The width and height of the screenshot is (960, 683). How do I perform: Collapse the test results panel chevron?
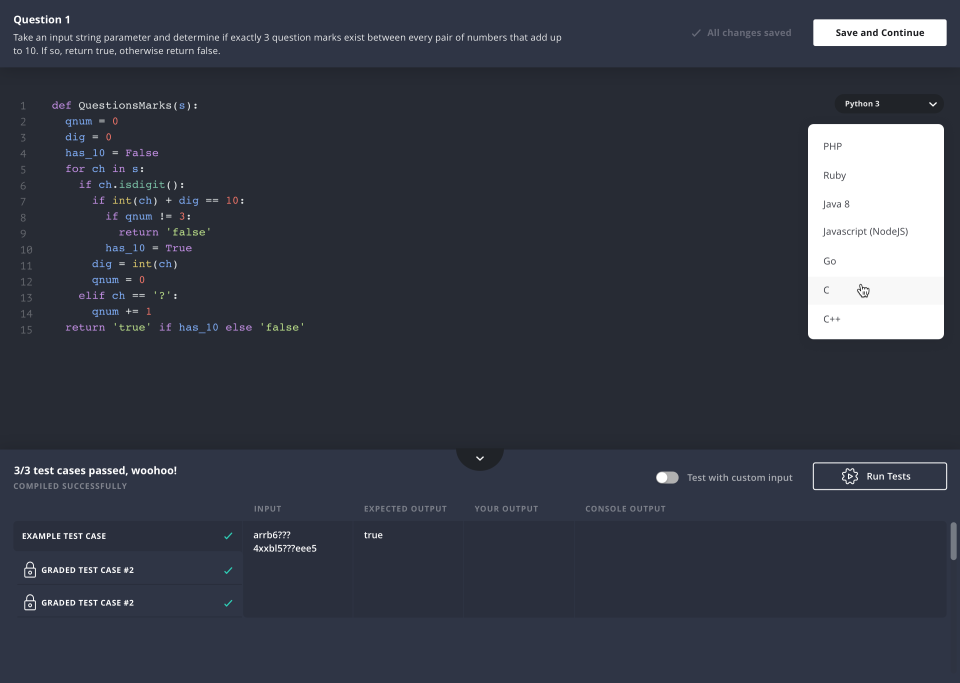(480, 458)
